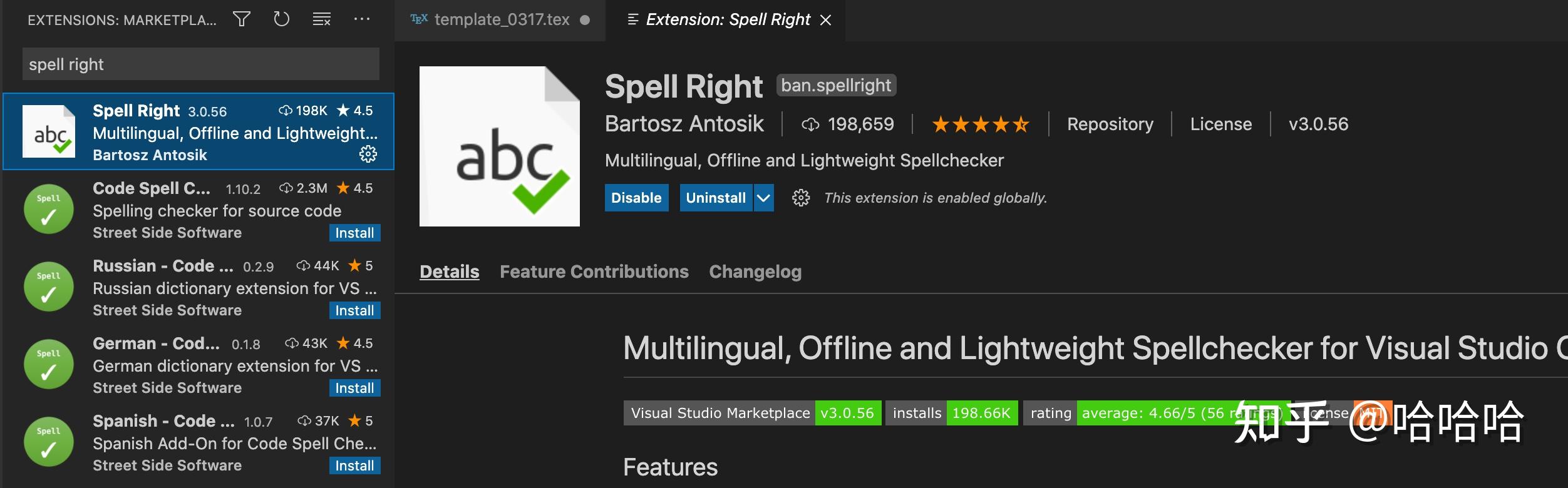This screenshot has height=488, width=1568.
Task: Switch to the Changelog tab
Action: pyautogui.click(x=755, y=272)
